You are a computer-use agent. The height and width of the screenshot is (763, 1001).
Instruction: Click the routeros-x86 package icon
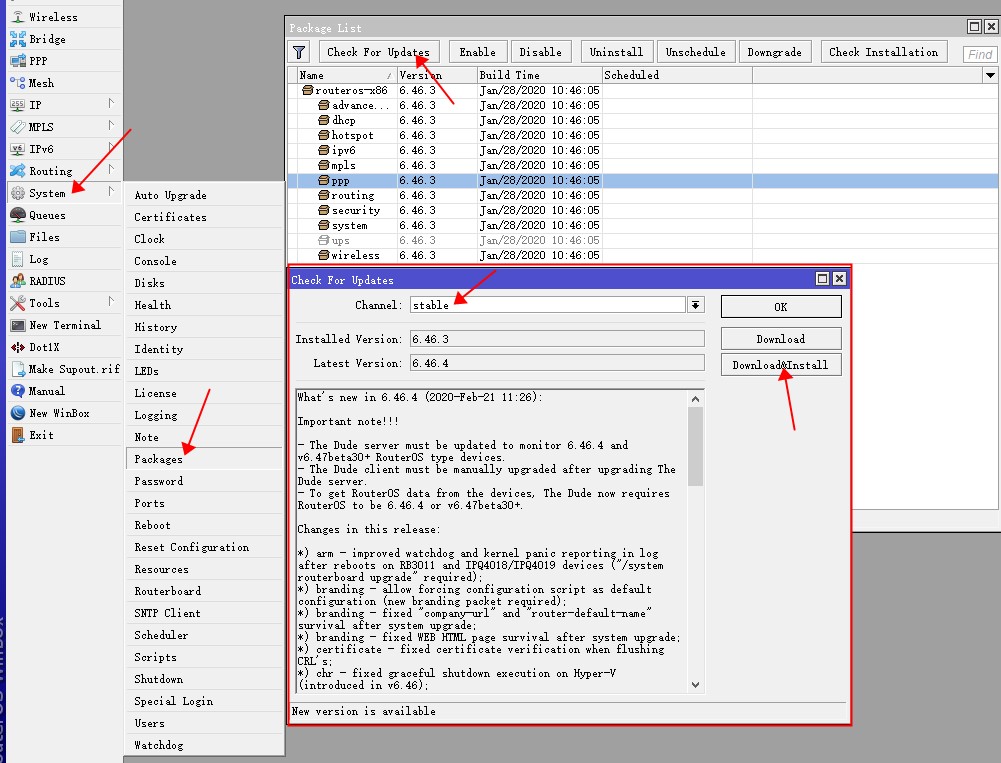tap(308, 90)
